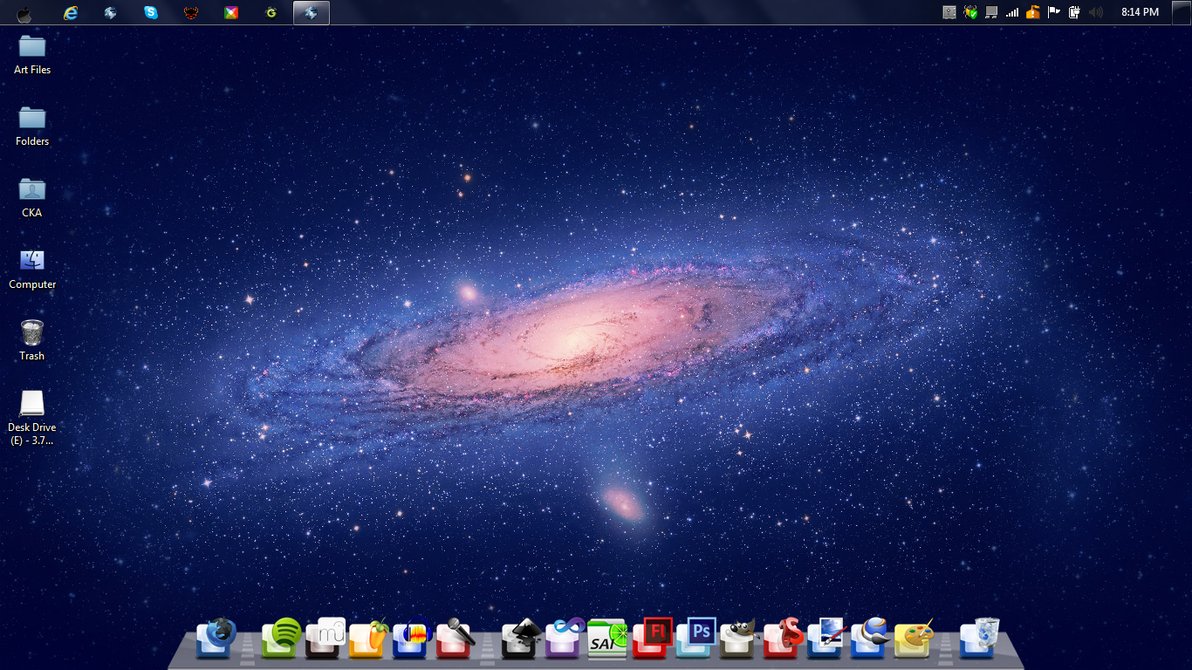Open the colorful X square taskbar icon
The width and height of the screenshot is (1192, 670).
[x=231, y=13]
